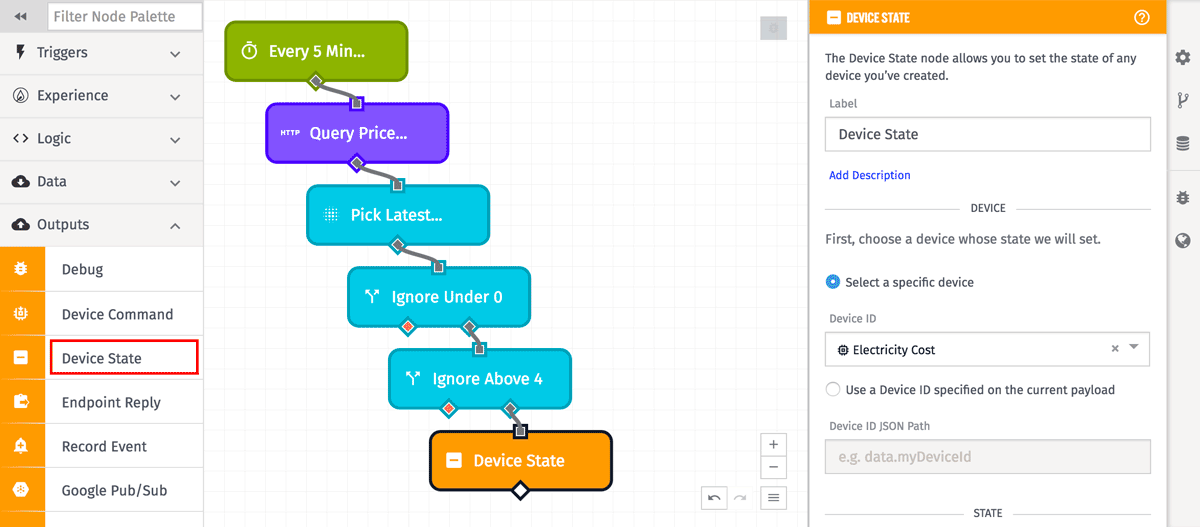This screenshot has width=1200, height=527.
Task: Pick Record Event in the Outputs list
Action: [x=104, y=446]
